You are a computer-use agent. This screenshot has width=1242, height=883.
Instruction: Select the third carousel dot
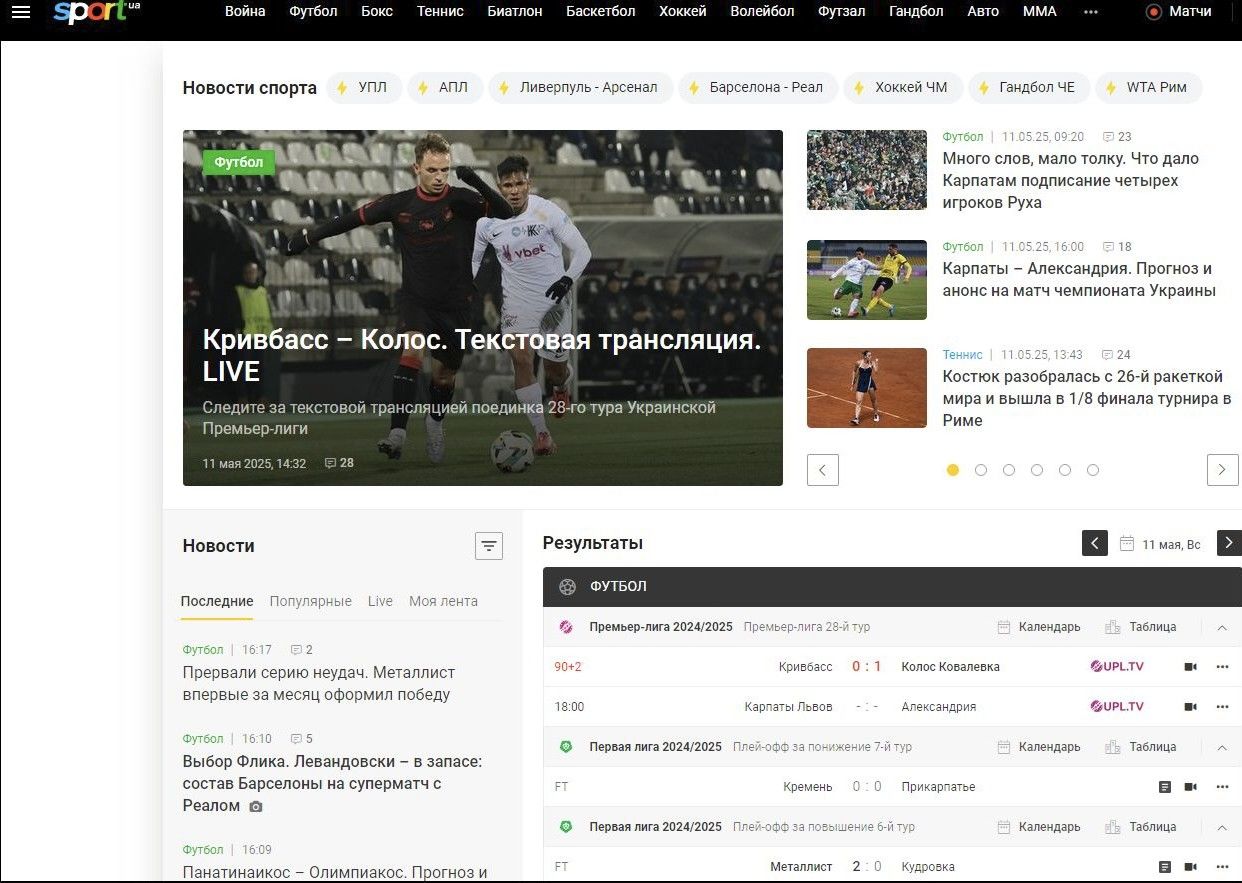point(1009,470)
